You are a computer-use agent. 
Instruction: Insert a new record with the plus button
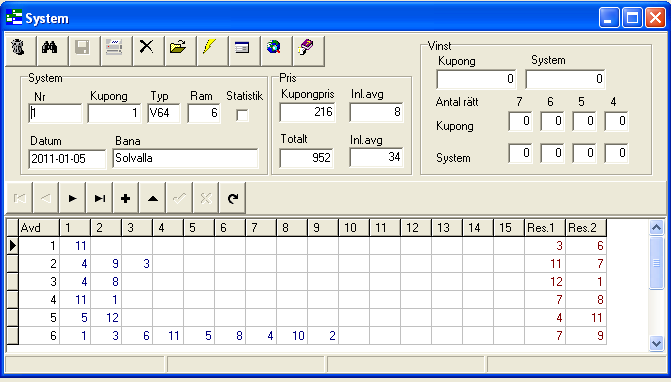[x=126, y=198]
